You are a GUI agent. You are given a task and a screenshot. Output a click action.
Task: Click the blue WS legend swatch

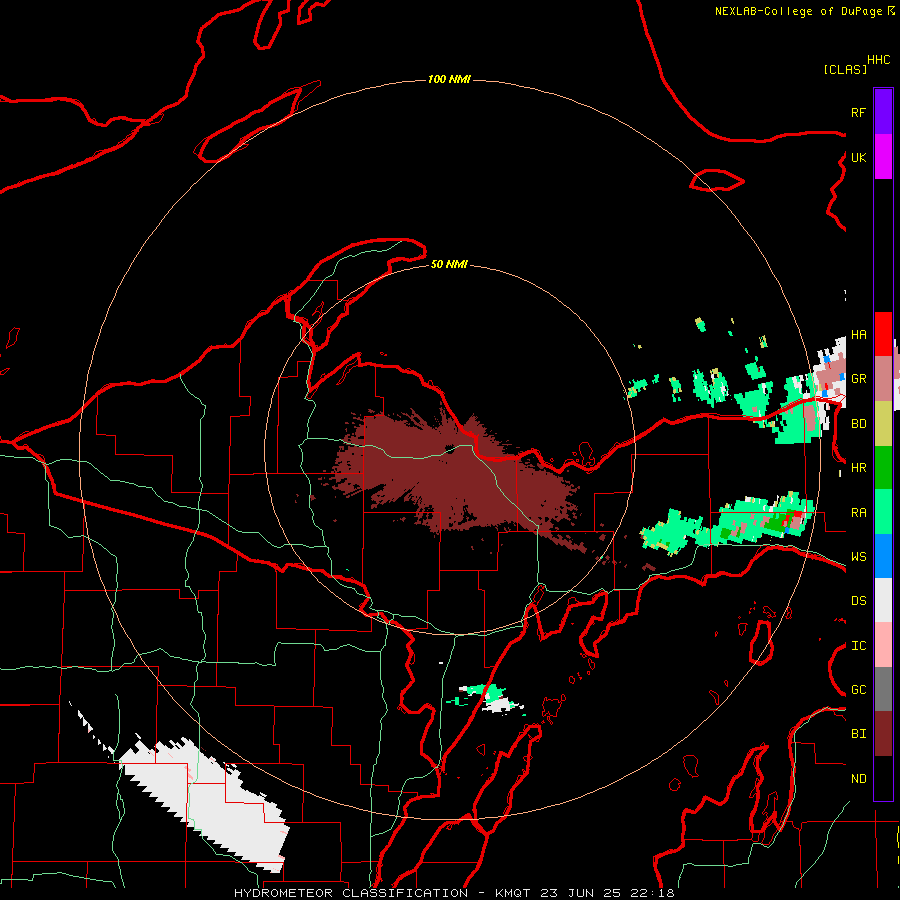pyautogui.click(x=883, y=556)
